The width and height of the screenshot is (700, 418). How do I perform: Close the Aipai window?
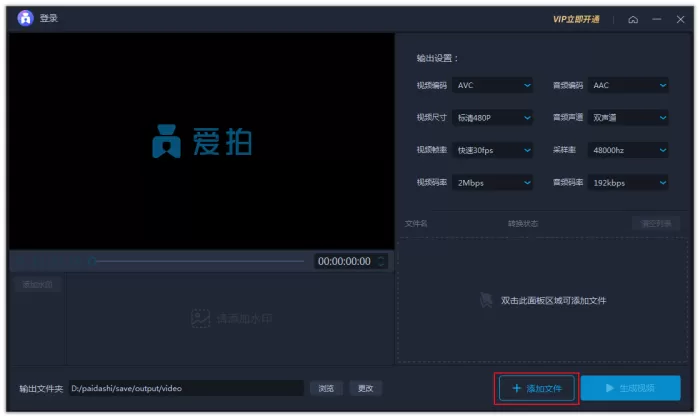[680, 19]
